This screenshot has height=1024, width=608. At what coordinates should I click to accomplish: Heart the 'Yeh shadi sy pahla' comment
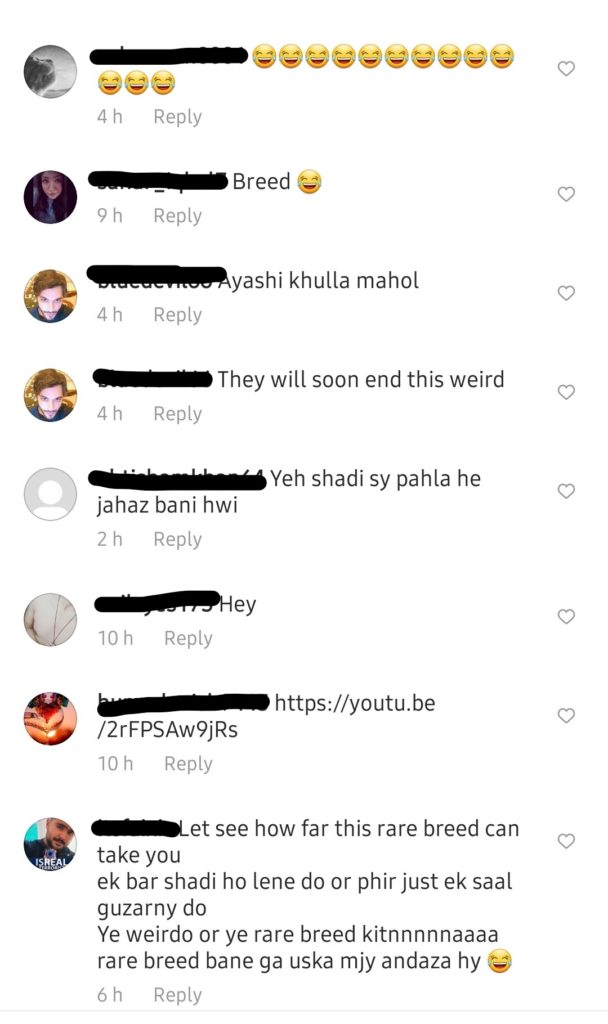(566, 490)
